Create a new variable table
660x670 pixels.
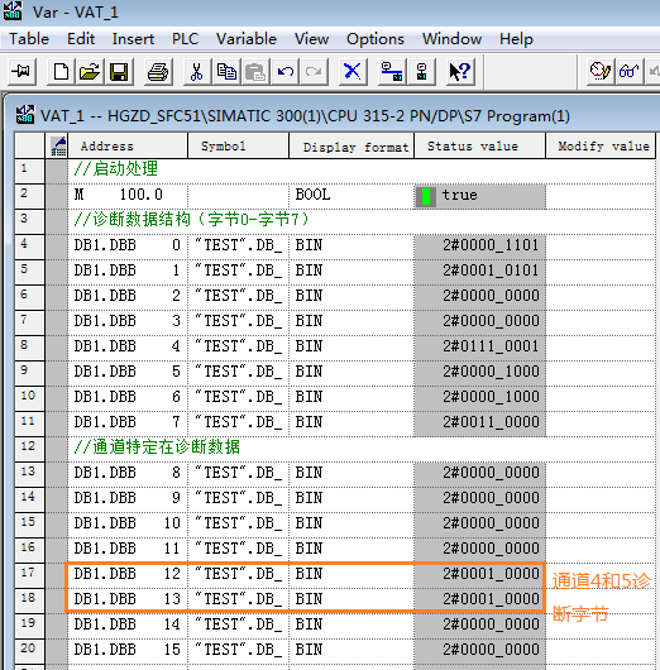(61, 71)
